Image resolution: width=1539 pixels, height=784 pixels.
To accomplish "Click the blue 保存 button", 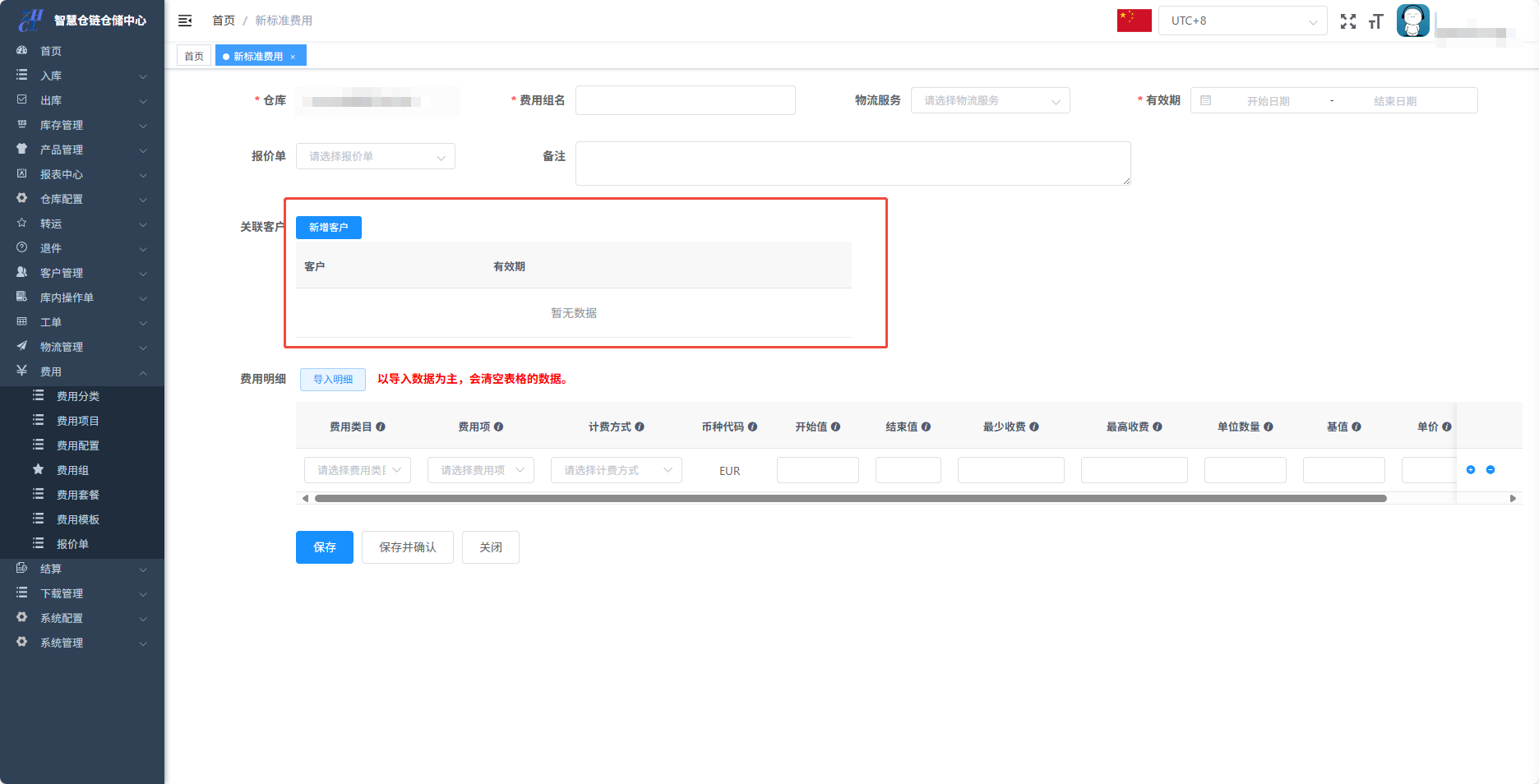I will point(325,547).
